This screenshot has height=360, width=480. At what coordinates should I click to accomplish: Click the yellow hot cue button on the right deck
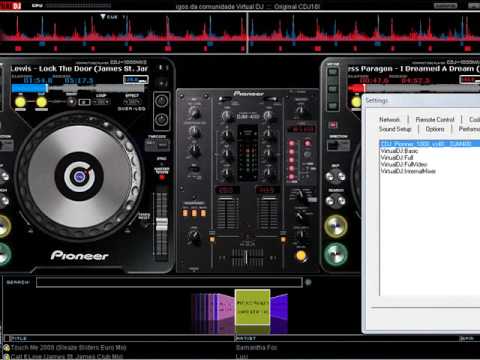356,102
